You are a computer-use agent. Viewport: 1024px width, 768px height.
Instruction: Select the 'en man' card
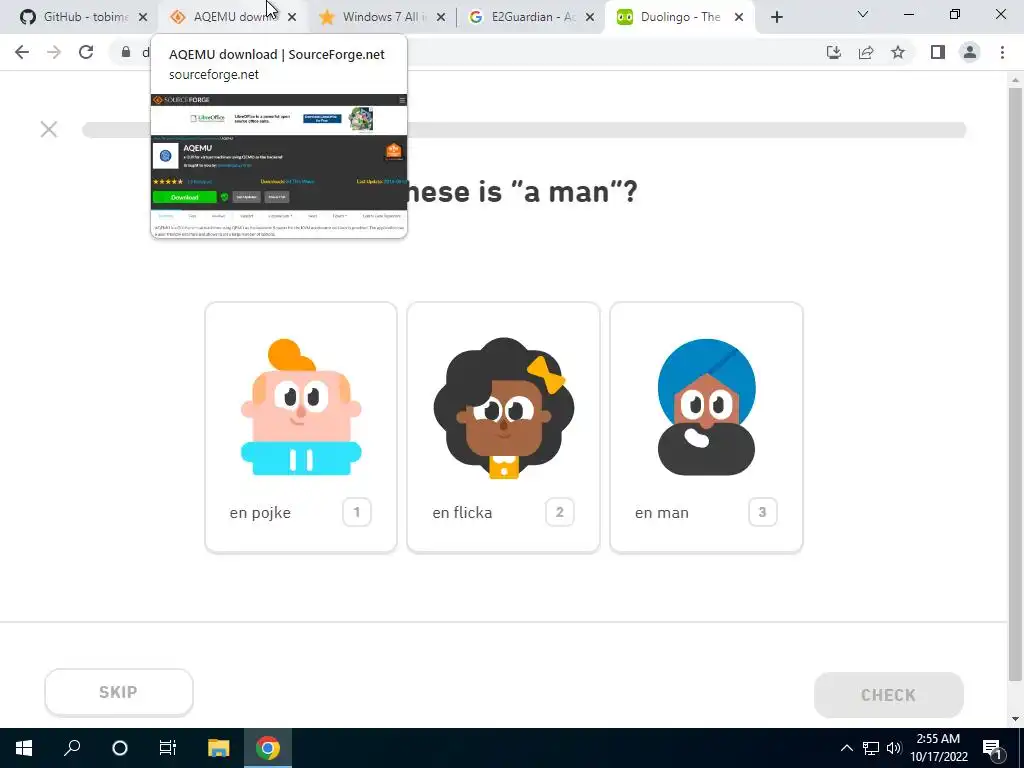(706, 427)
